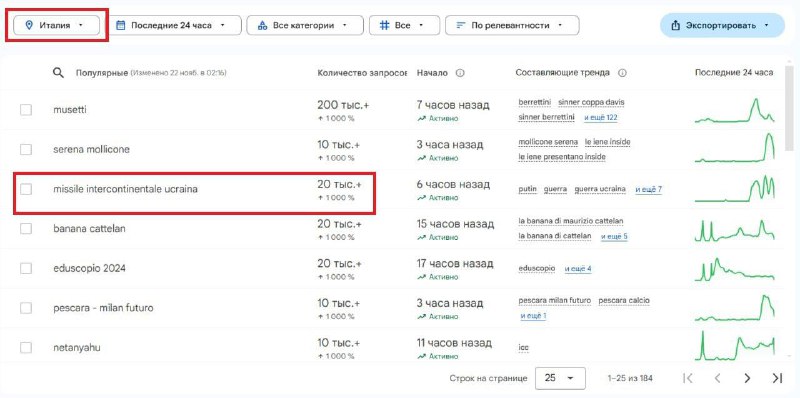
Task: Go to last page of results
Action: 777,378
